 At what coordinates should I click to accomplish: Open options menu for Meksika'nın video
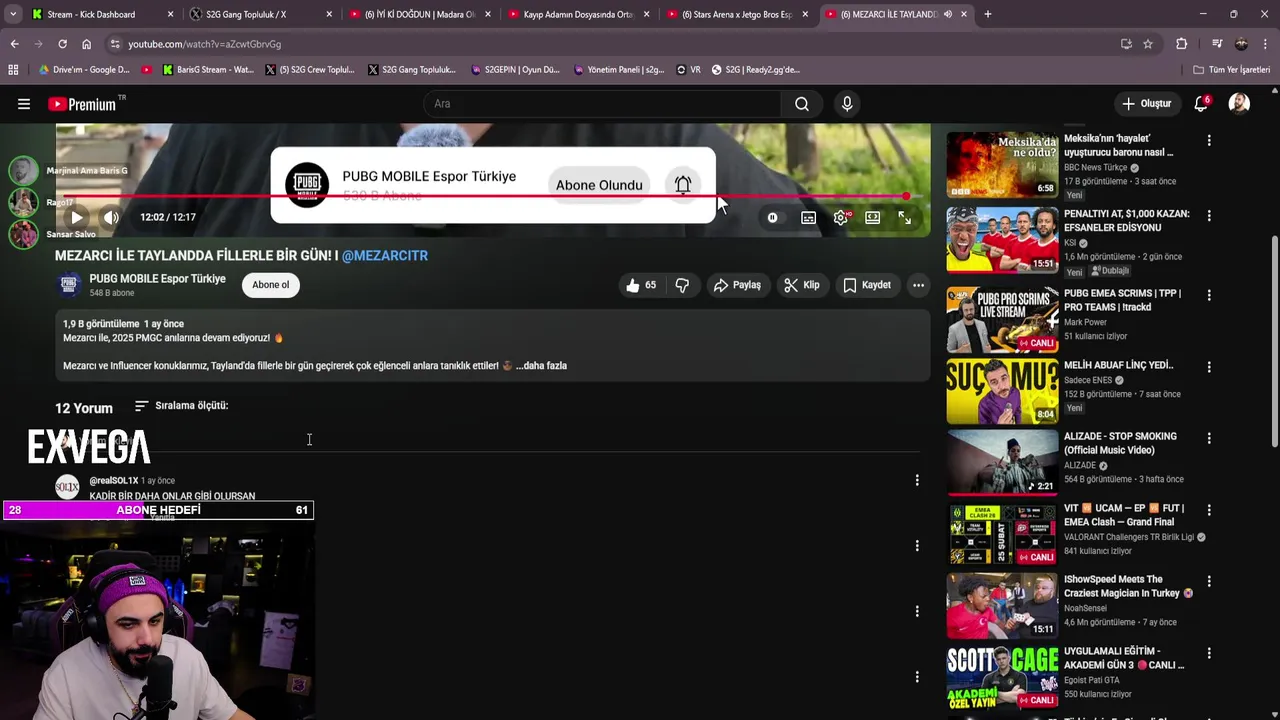1209,141
